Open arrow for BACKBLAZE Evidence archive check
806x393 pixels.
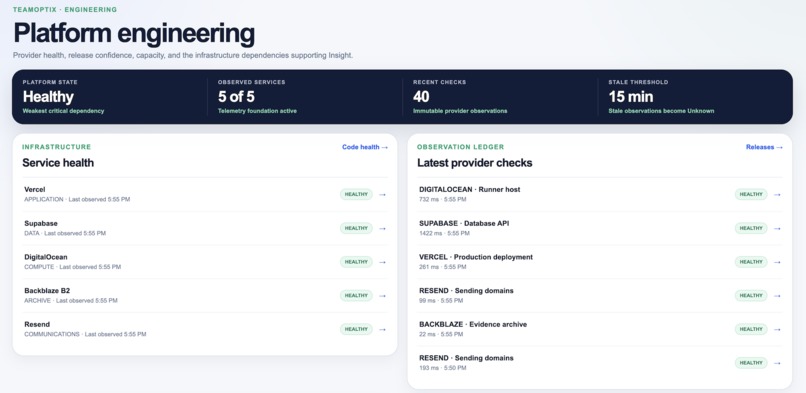click(x=777, y=329)
